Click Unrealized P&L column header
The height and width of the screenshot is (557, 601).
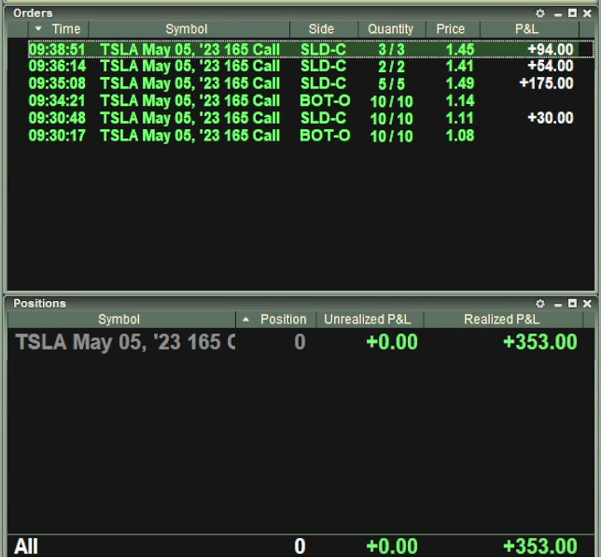pos(370,319)
